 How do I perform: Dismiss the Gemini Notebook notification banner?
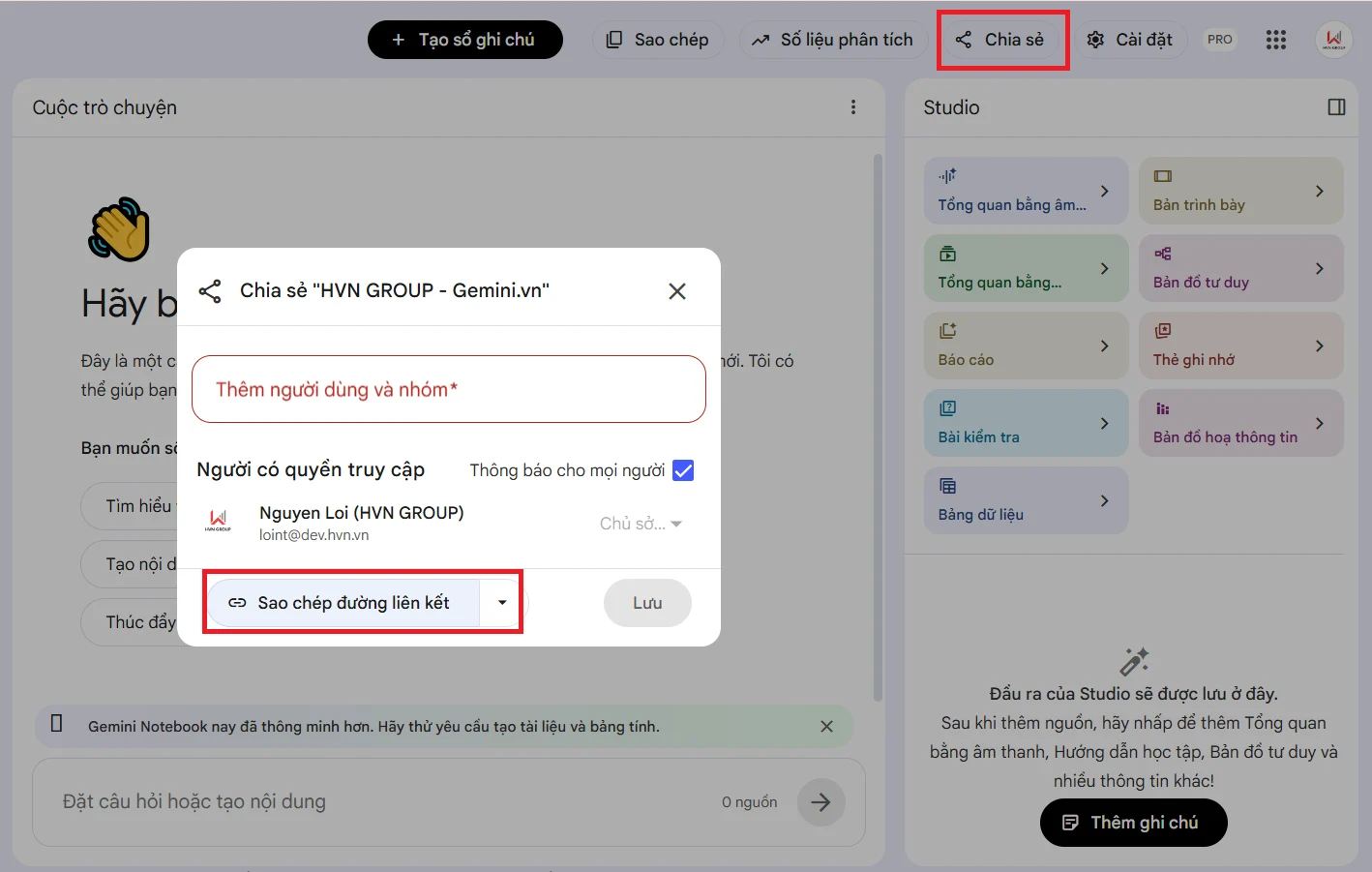(826, 727)
